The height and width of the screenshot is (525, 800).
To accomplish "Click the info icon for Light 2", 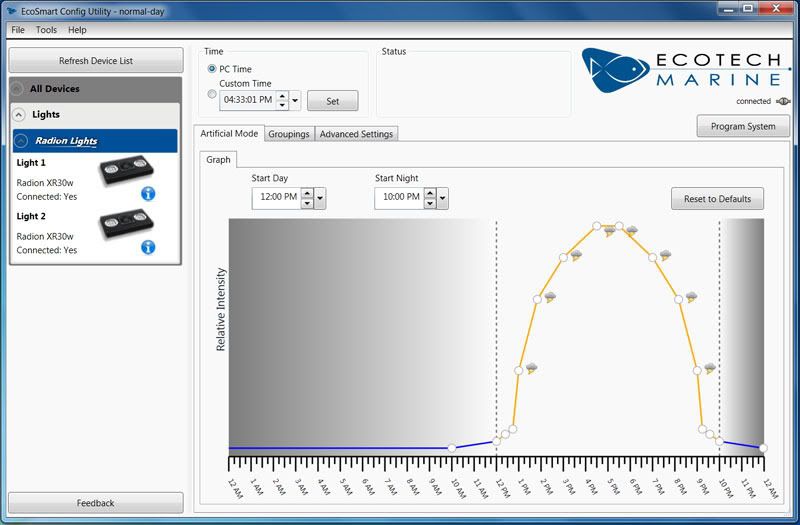I will (148, 246).
